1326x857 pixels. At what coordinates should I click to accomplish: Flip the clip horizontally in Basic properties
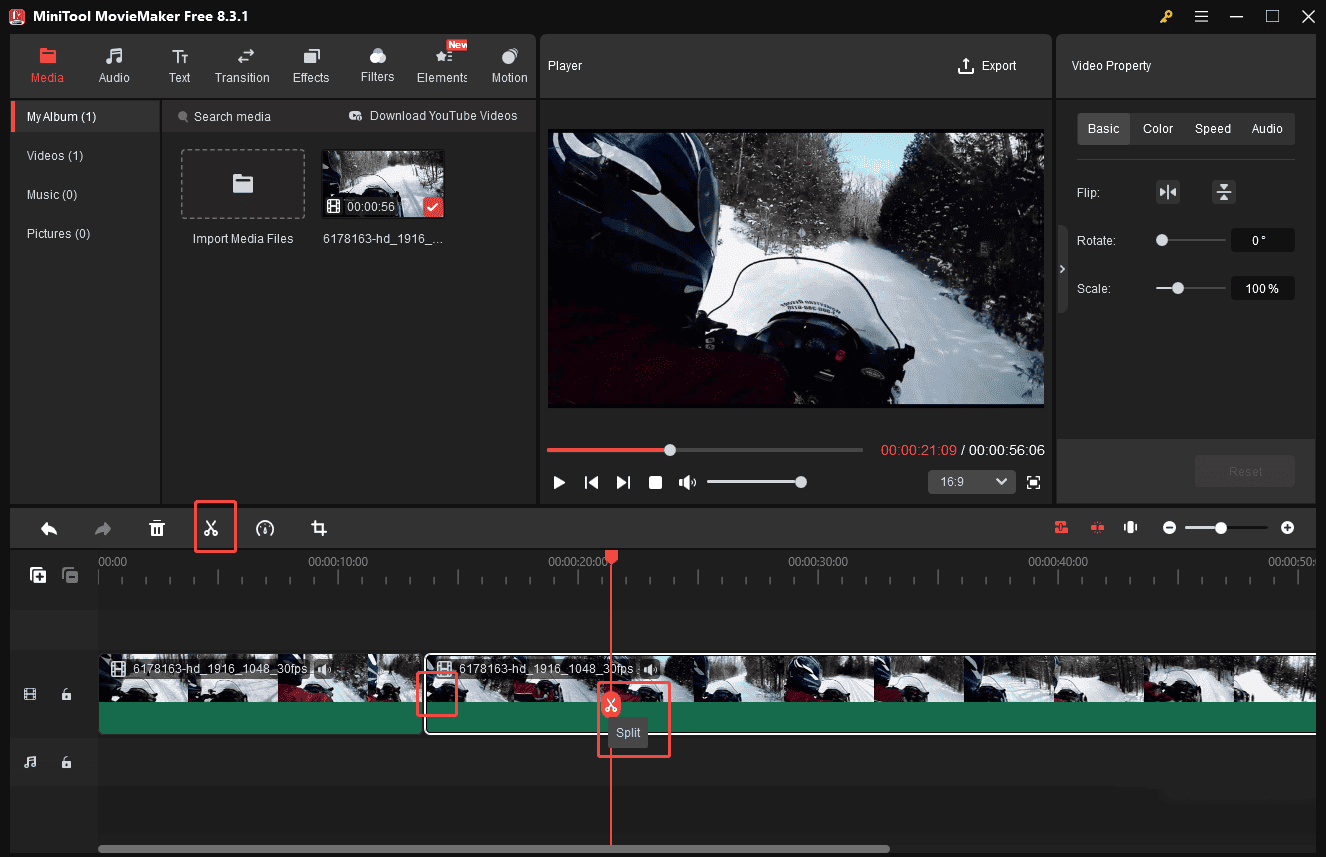pyautogui.click(x=1168, y=192)
